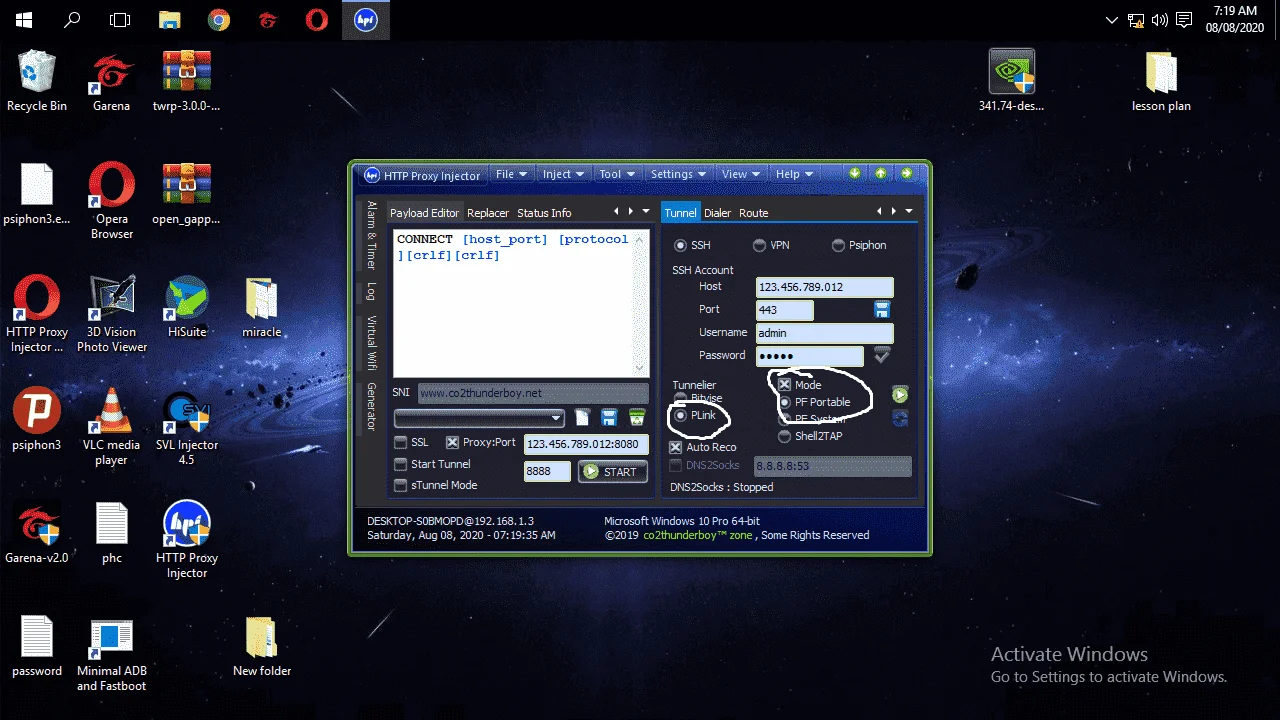Screen dimensions: 1280x720
Task: Open the 341.74-des NVIDIA installer icon
Action: coord(1011,82)
